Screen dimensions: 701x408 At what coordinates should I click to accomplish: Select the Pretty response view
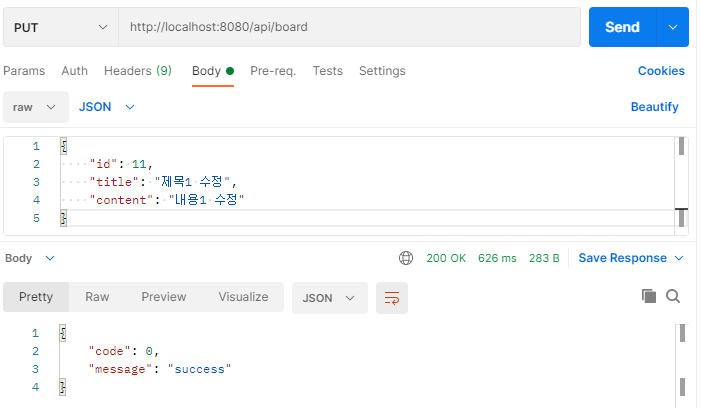tap(36, 297)
